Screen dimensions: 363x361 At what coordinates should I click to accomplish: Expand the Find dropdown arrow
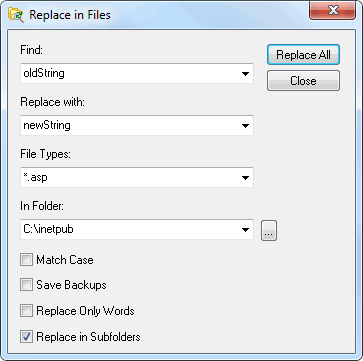pyautogui.click(x=245, y=74)
